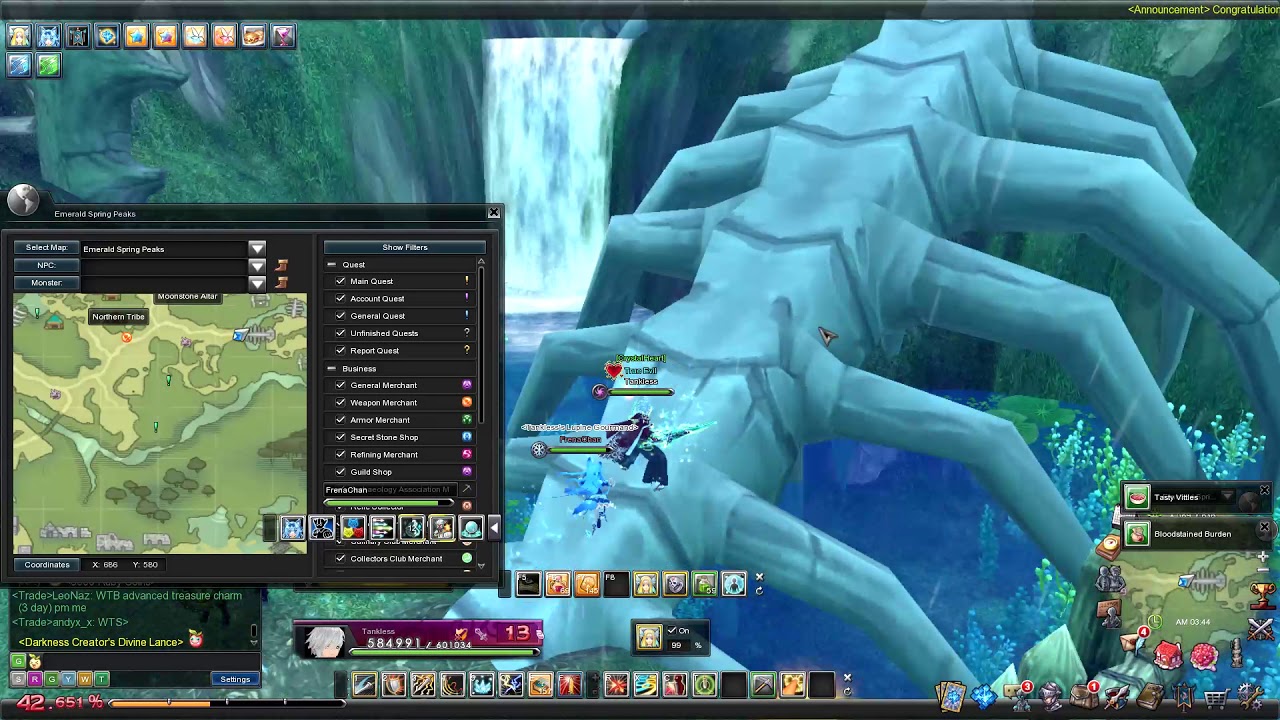This screenshot has width=1280, height=720.
Task: Uncheck the Account Quest filter
Action: (340, 298)
